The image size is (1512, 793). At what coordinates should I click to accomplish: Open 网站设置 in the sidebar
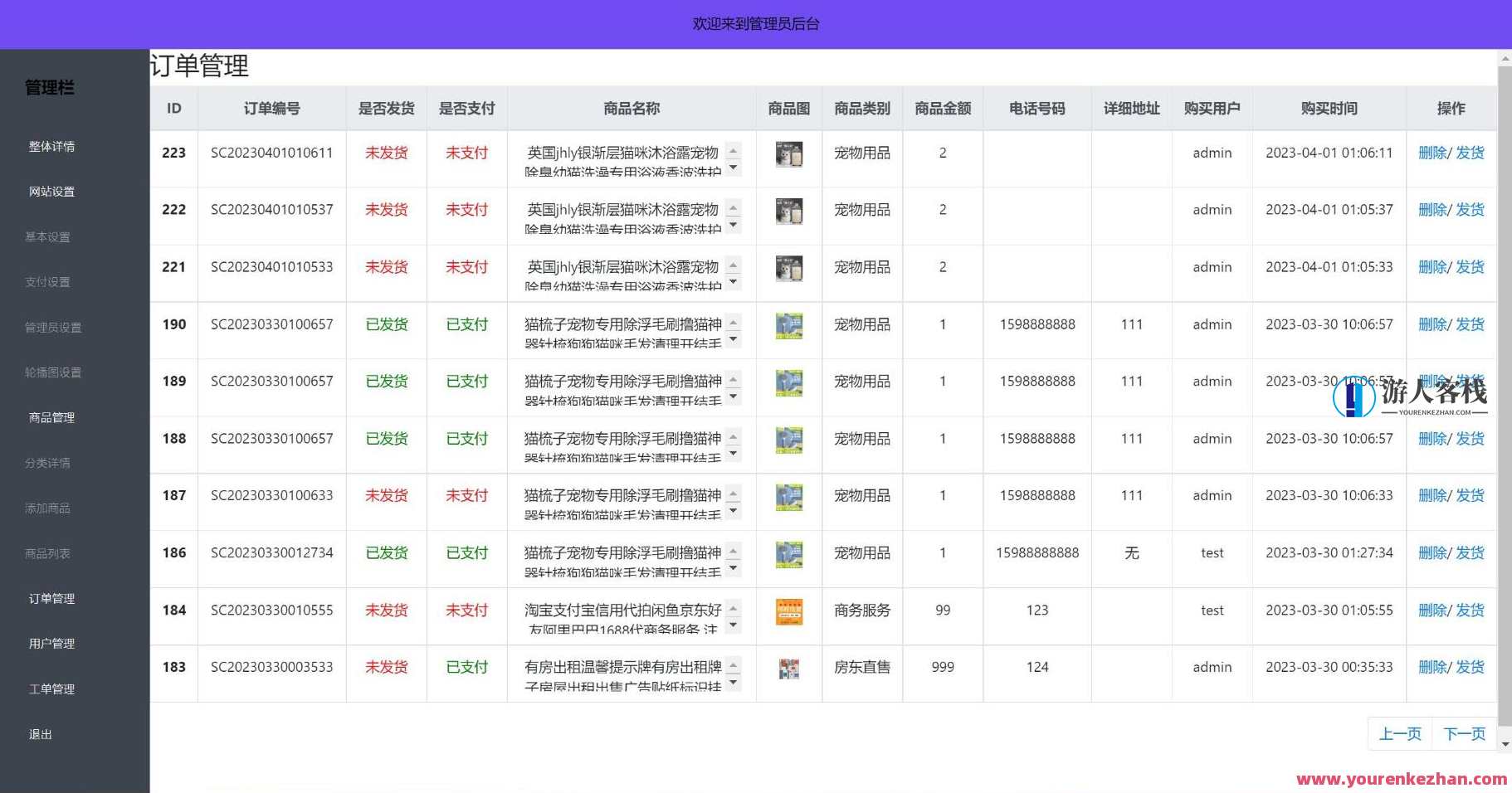click(51, 191)
